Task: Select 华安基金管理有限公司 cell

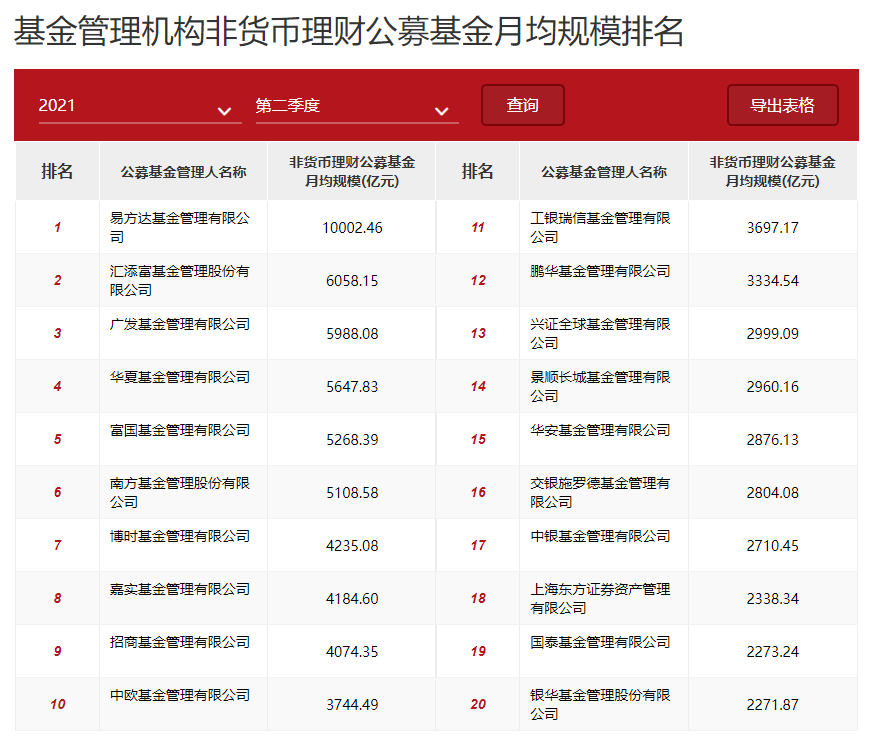Action: click(604, 439)
